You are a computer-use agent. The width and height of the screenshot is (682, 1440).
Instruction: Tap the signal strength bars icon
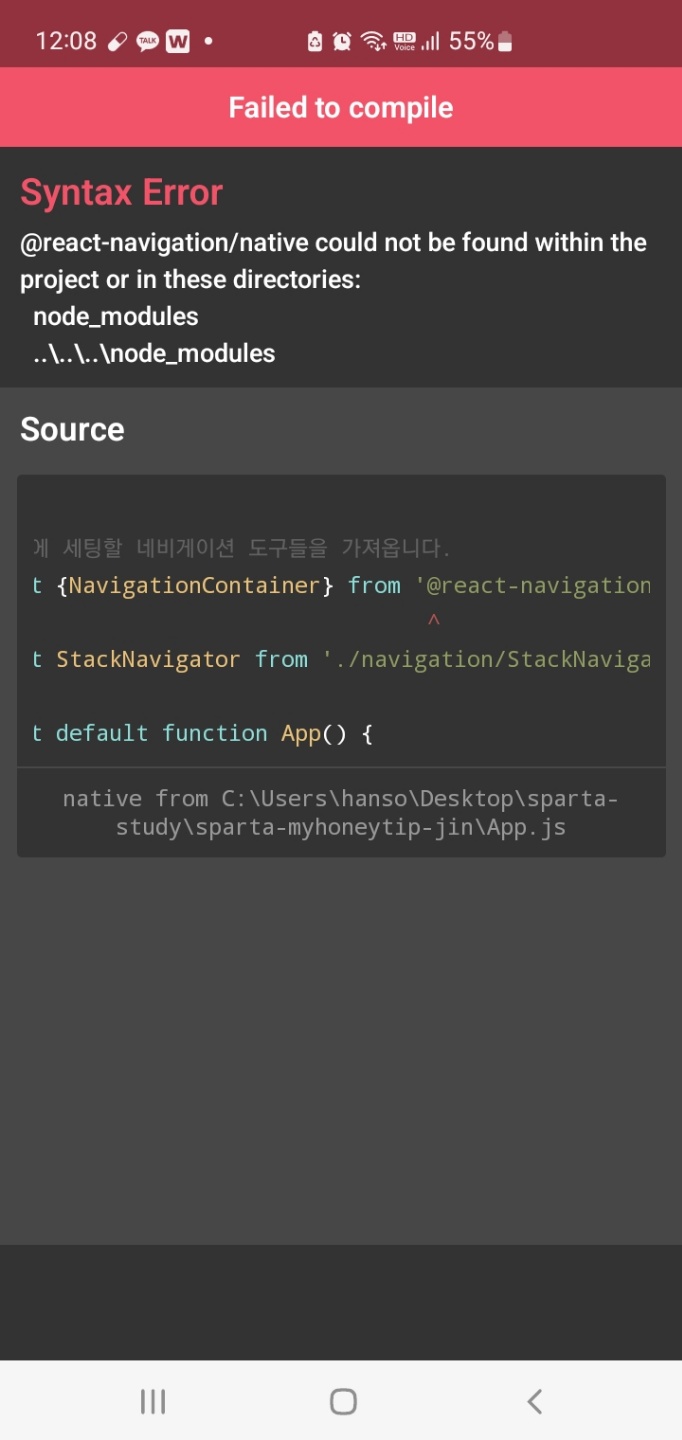(x=430, y=41)
